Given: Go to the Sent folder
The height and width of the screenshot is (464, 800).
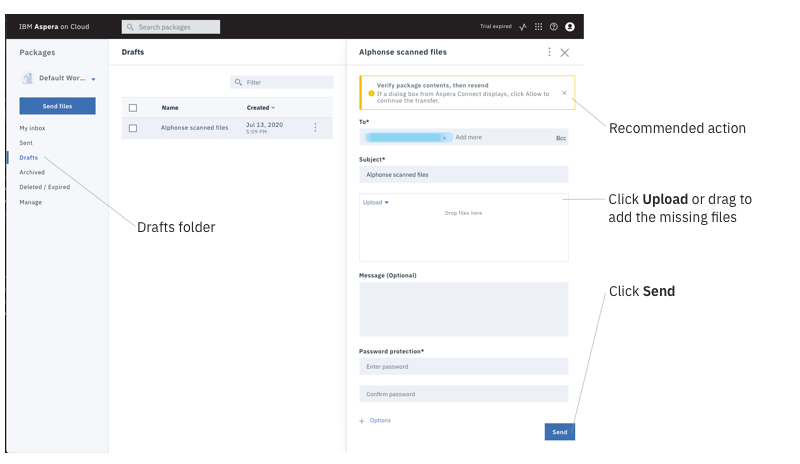Looking at the screenshot, I should tap(26, 143).
